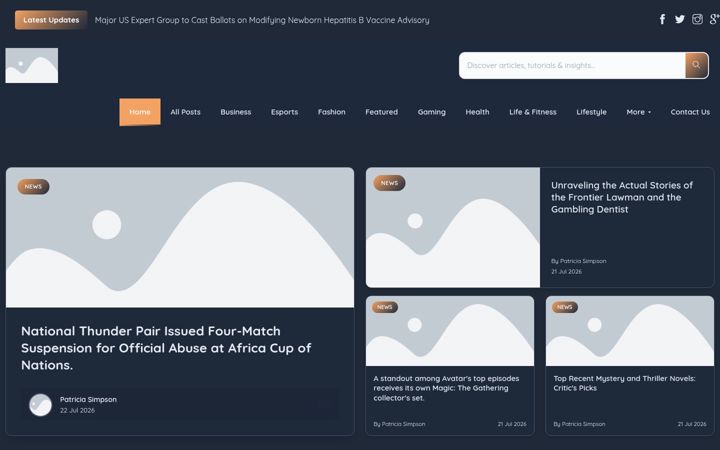Click the Latest Updates badge
720x450 pixels.
click(51, 20)
